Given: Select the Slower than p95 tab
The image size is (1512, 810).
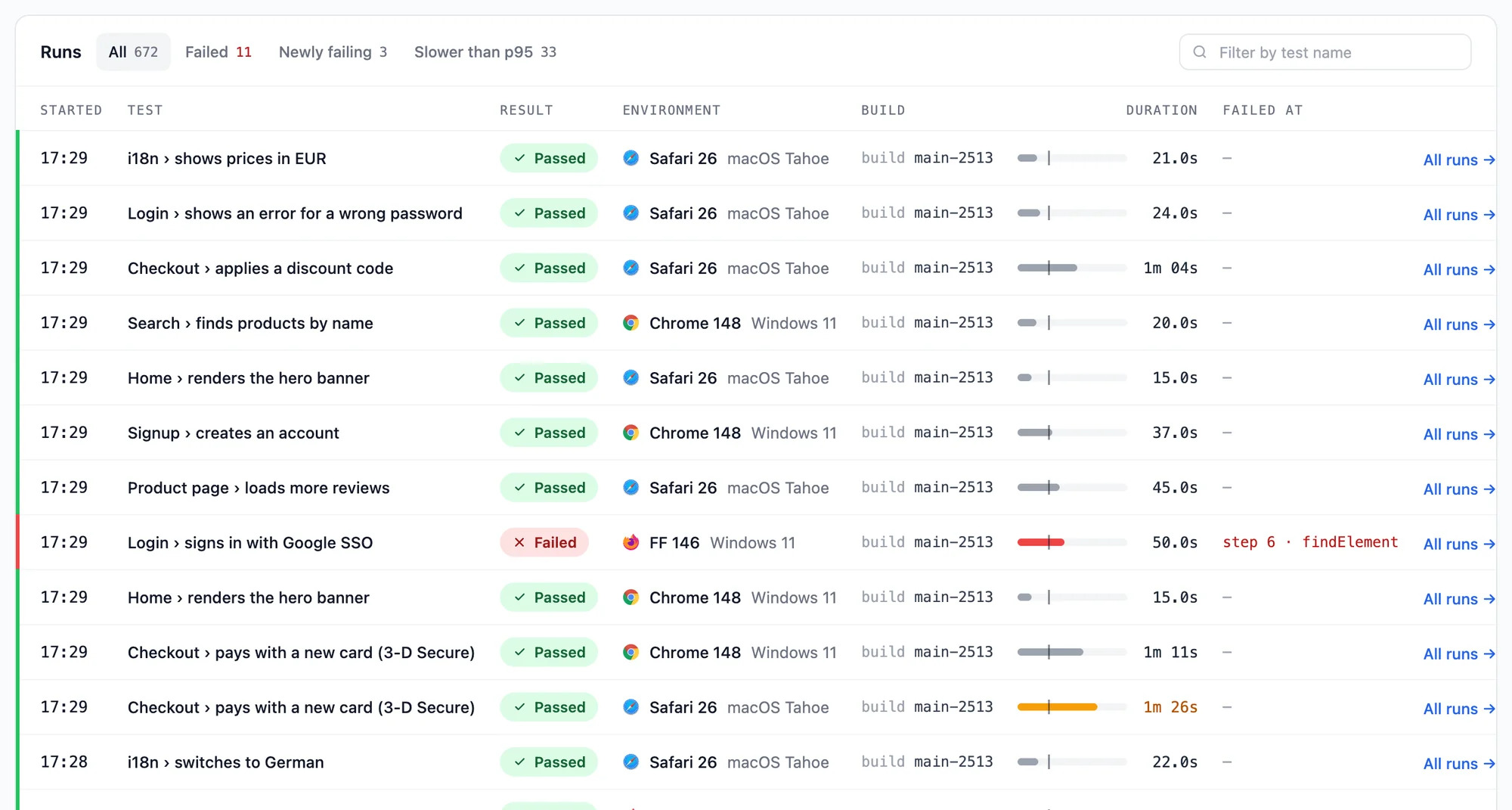Looking at the screenshot, I should [x=485, y=52].
